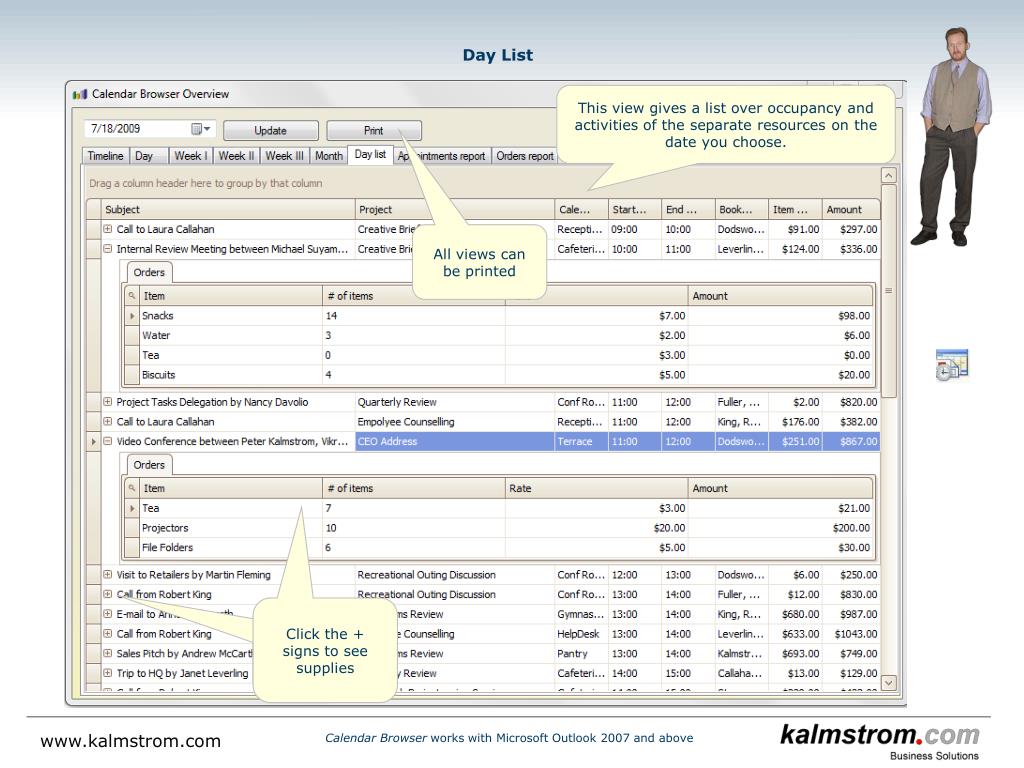Click the Update button
Image resolution: width=1024 pixels, height=768 pixels.
270,131
